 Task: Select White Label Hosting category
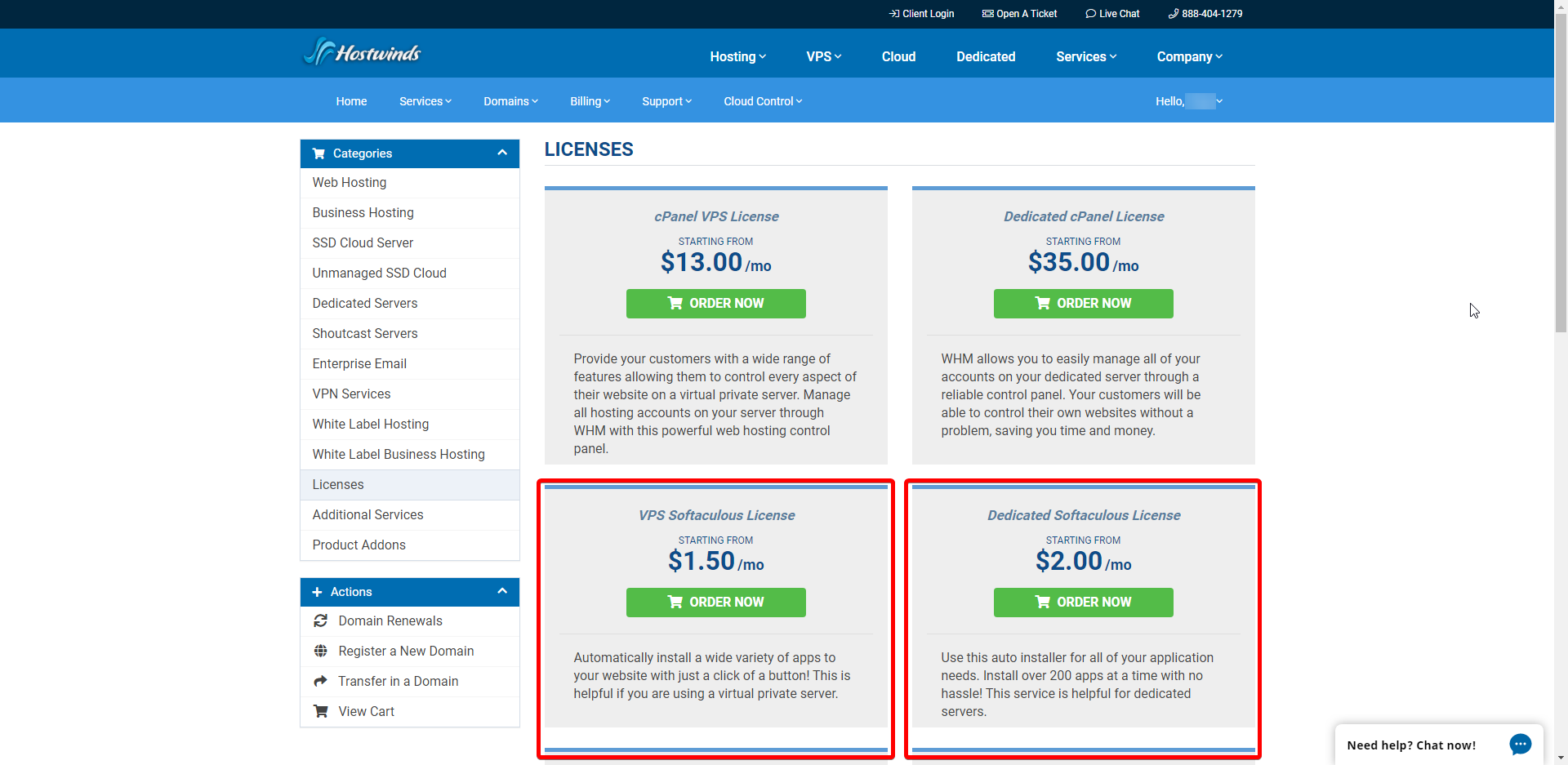pos(410,425)
